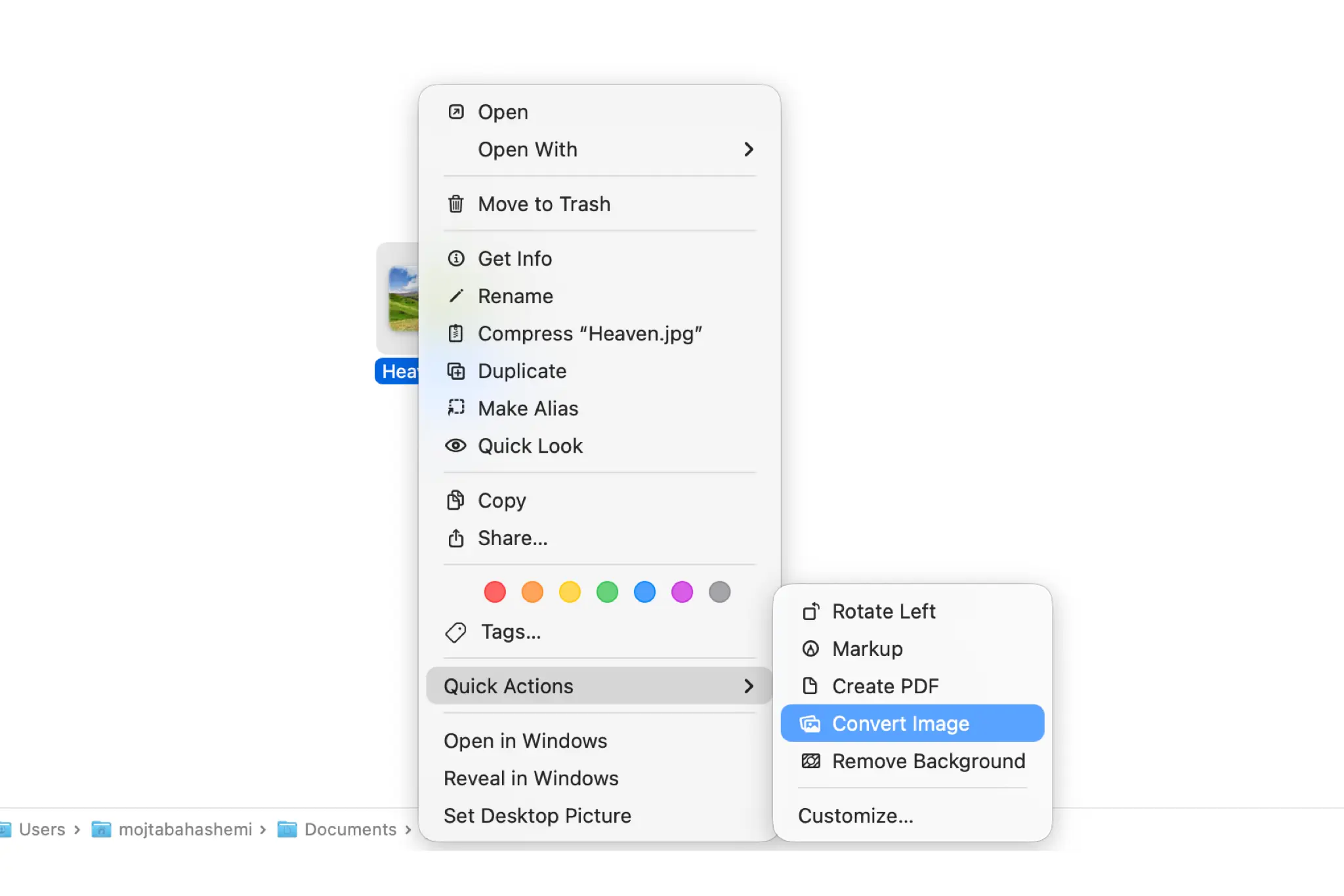1344x896 pixels.
Task: Apply the yellow tag color
Action: tap(570, 592)
